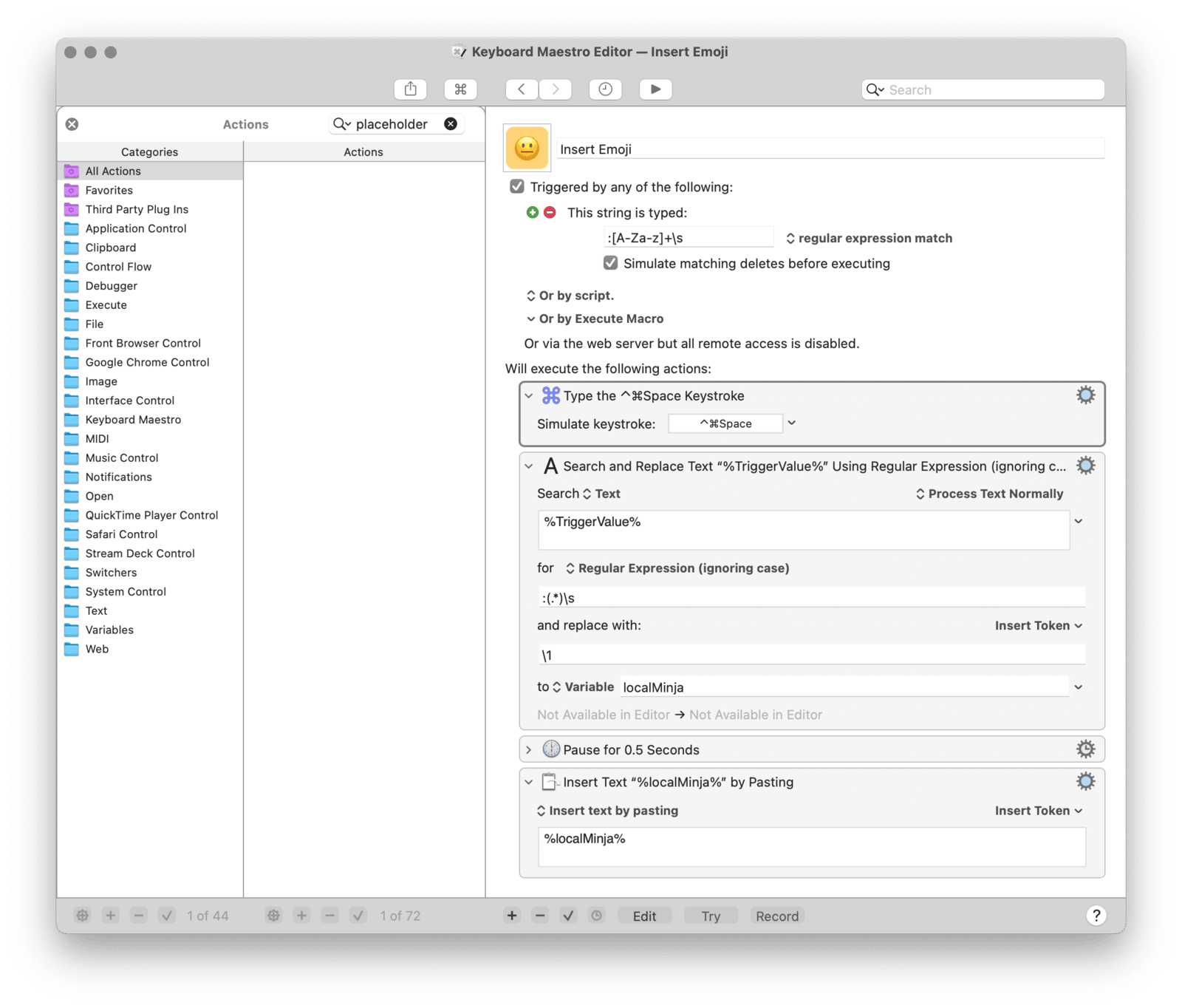Open gear menu of the Type Keystroke action
Image resolution: width=1182 pixels, height=1008 pixels.
tap(1085, 395)
